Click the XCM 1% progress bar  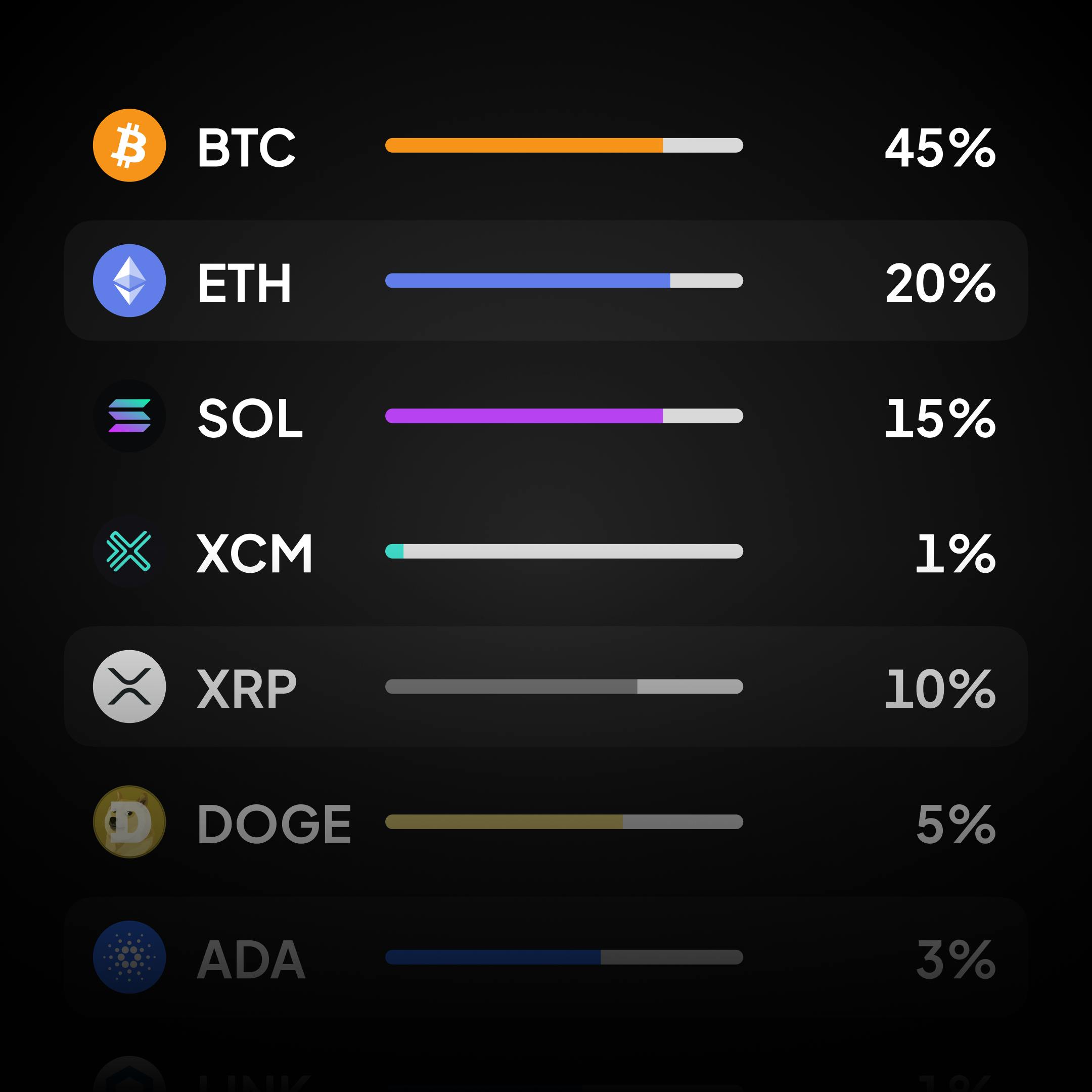click(565, 551)
